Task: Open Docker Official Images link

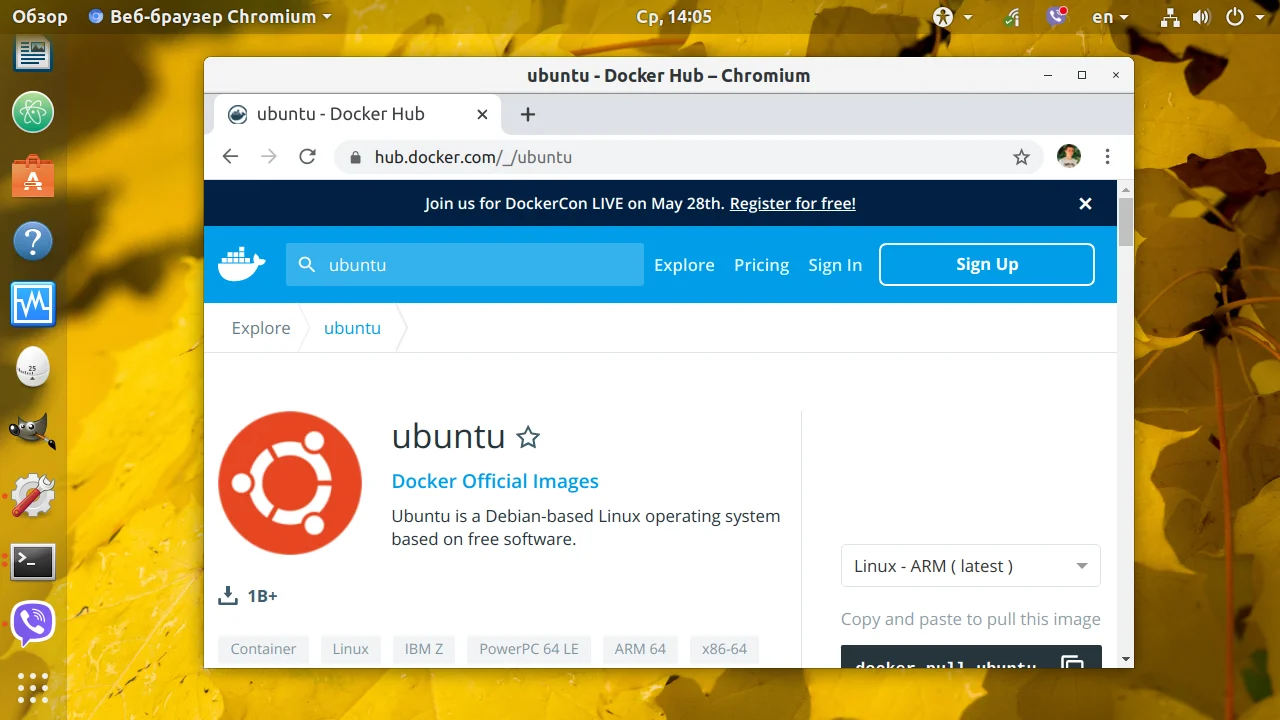Action: point(495,481)
